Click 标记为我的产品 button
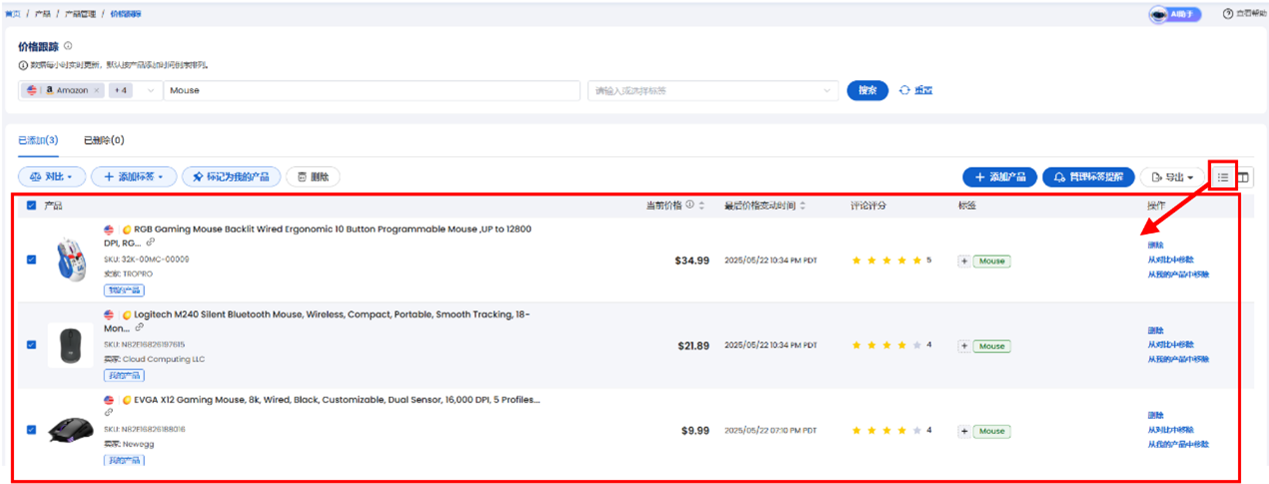Viewport: 1269px width, 484px height. click(231, 177)
